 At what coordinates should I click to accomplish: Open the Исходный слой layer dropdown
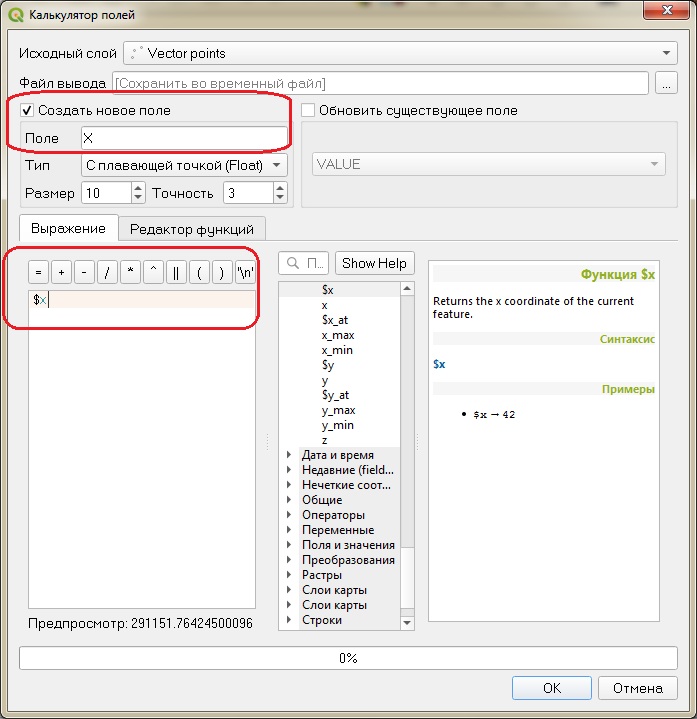(x=400, y=53)
